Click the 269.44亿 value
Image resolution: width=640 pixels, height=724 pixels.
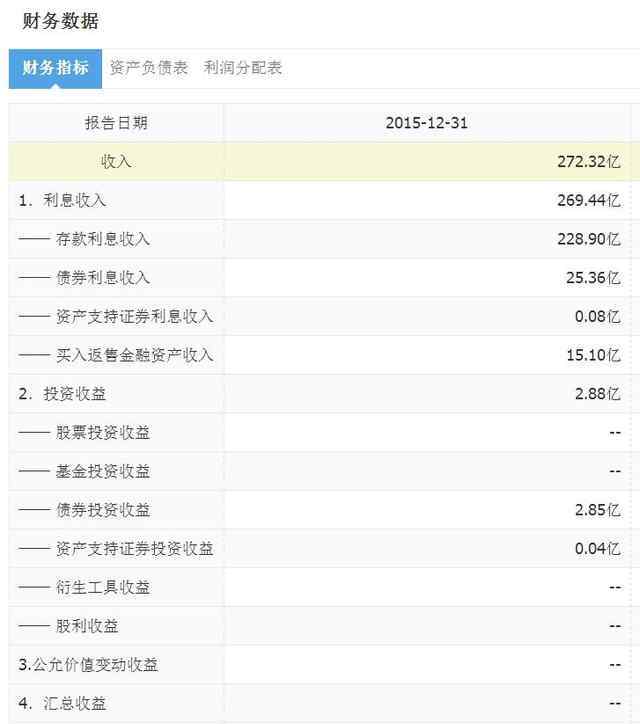pos(588,200)
